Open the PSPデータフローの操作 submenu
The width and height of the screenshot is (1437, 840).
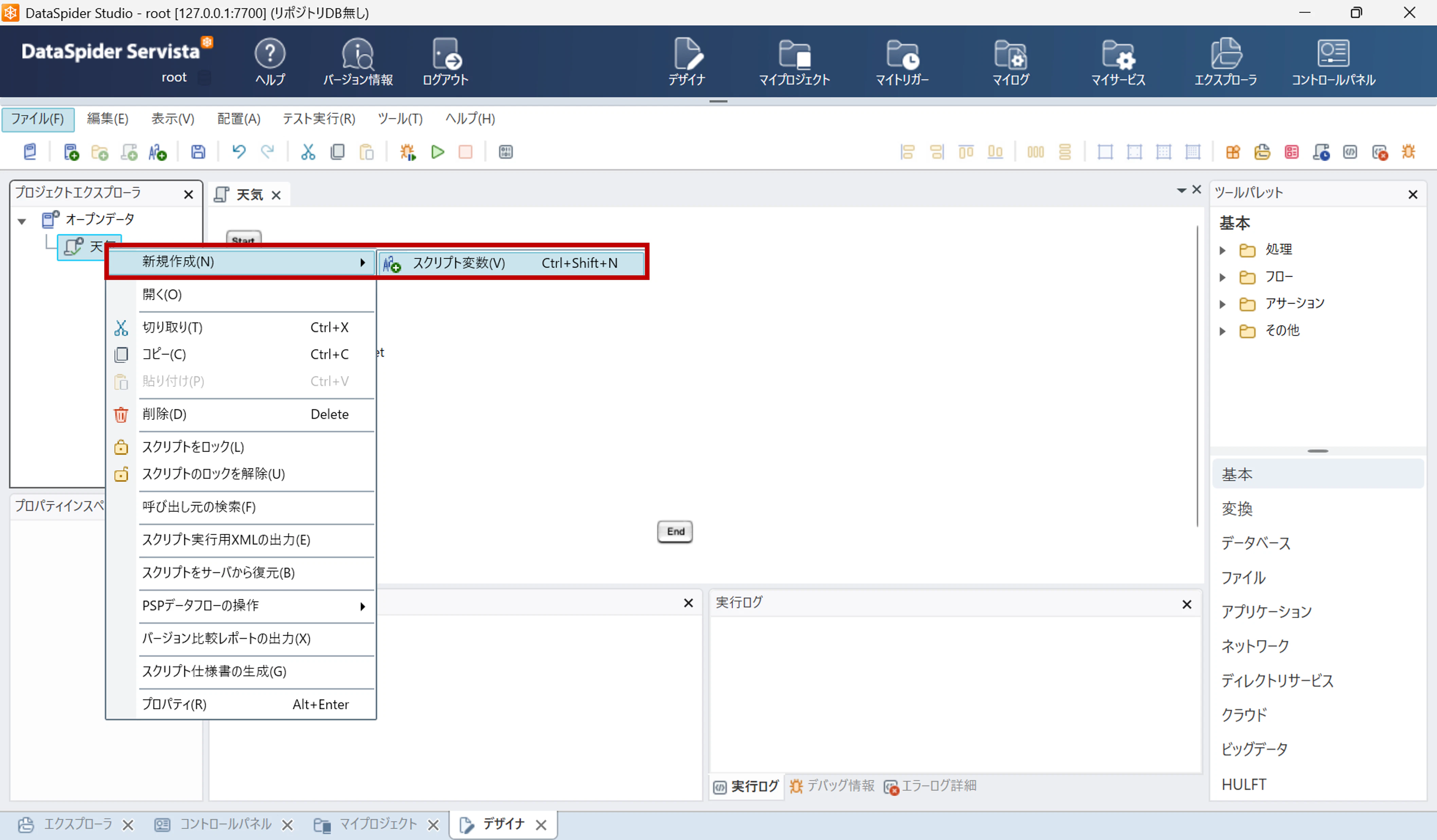[241, 605]
